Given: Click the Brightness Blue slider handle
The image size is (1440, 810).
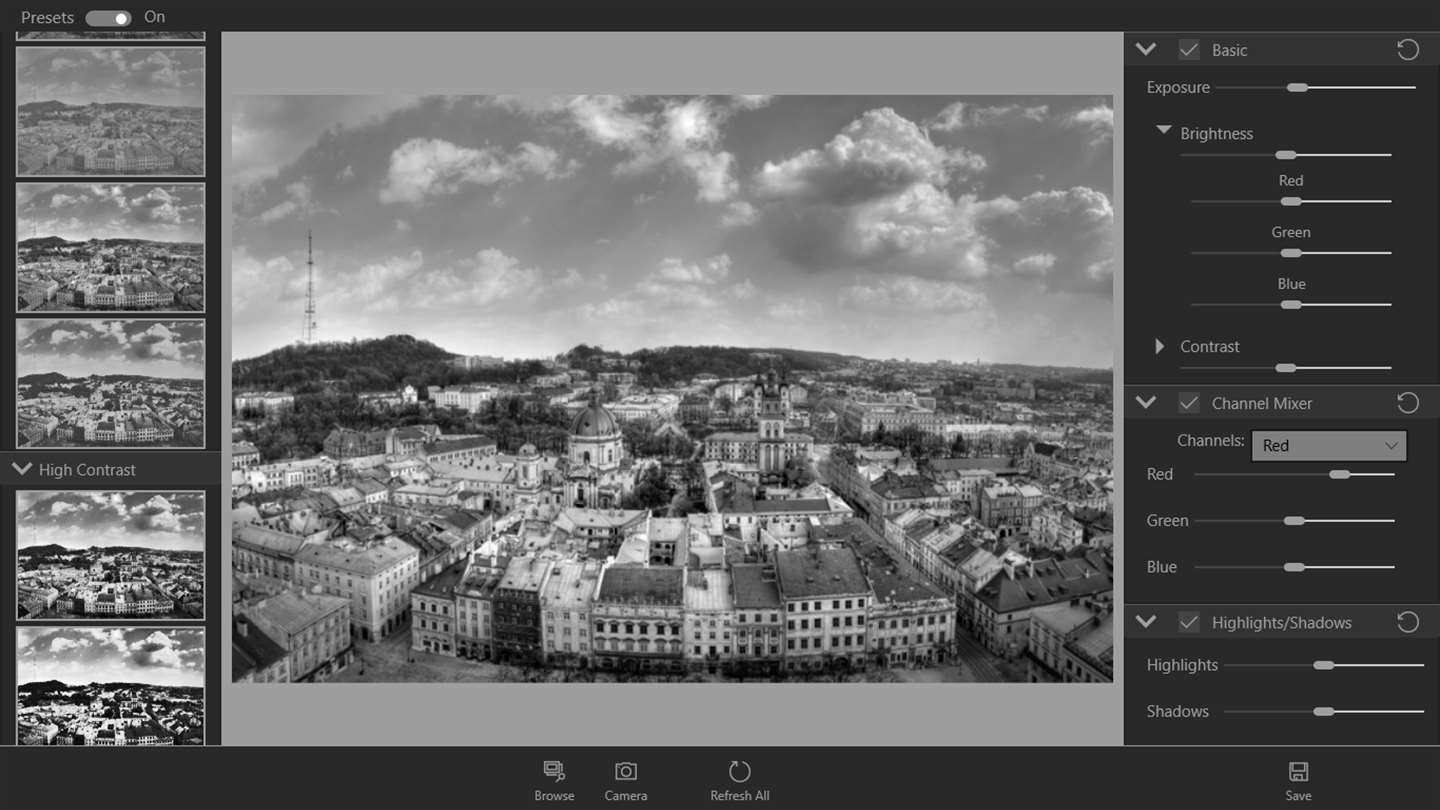Looking at the screenshot, I should (1291, 305).
